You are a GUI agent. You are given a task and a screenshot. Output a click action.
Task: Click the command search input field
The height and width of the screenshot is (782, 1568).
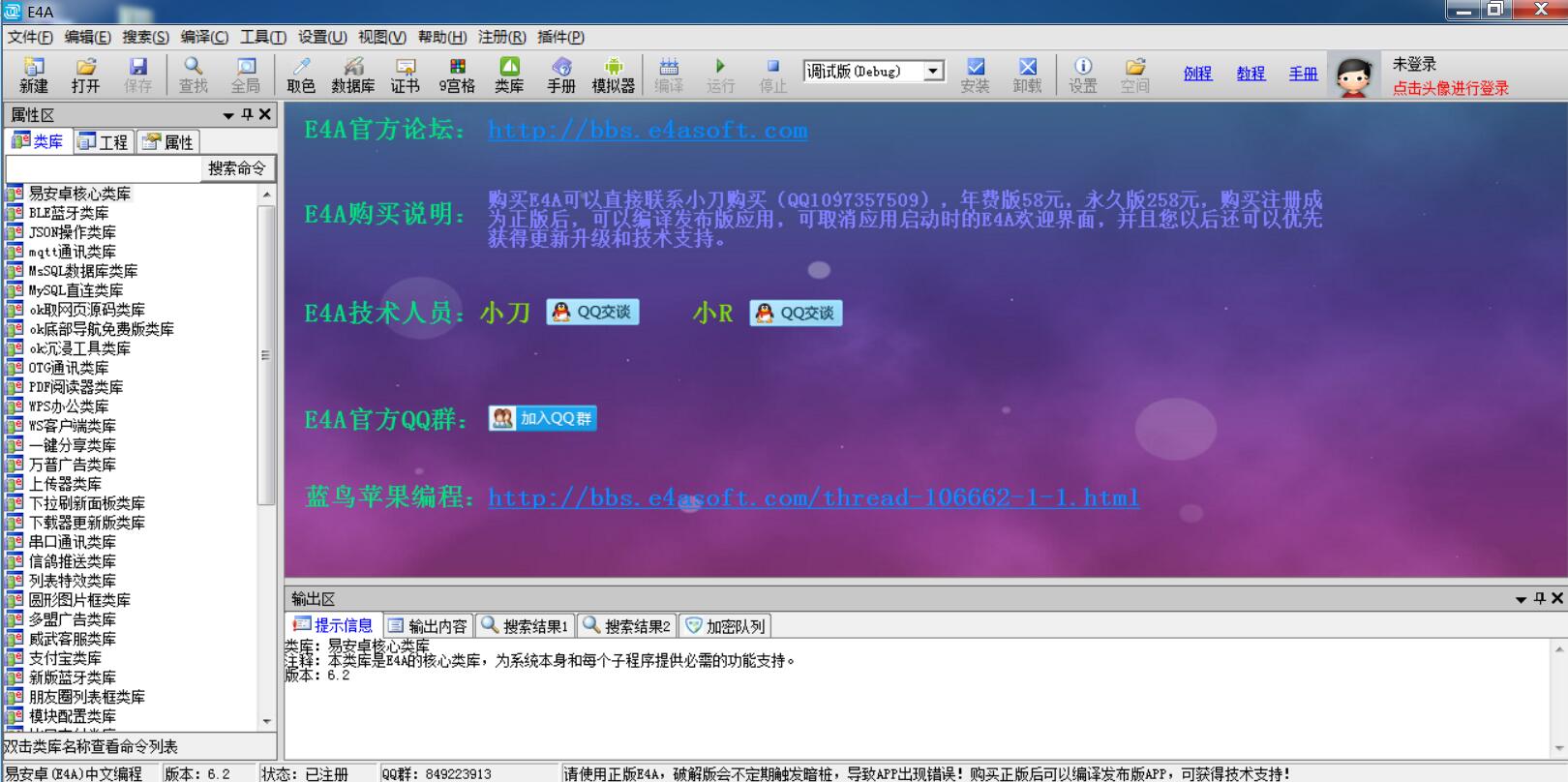tap(103, 168)
